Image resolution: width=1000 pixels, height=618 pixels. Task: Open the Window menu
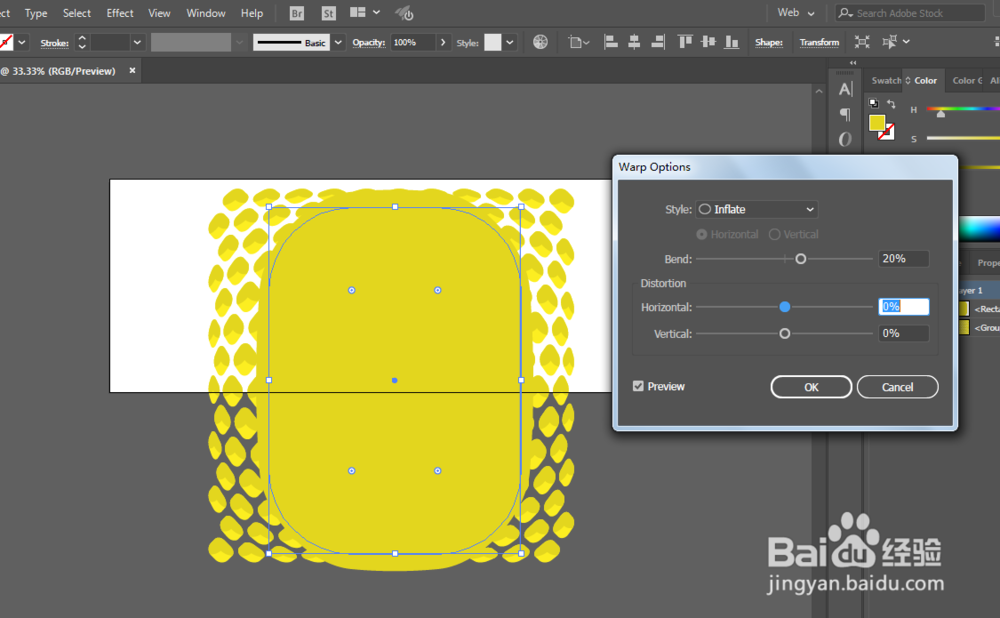coord(205,13)
